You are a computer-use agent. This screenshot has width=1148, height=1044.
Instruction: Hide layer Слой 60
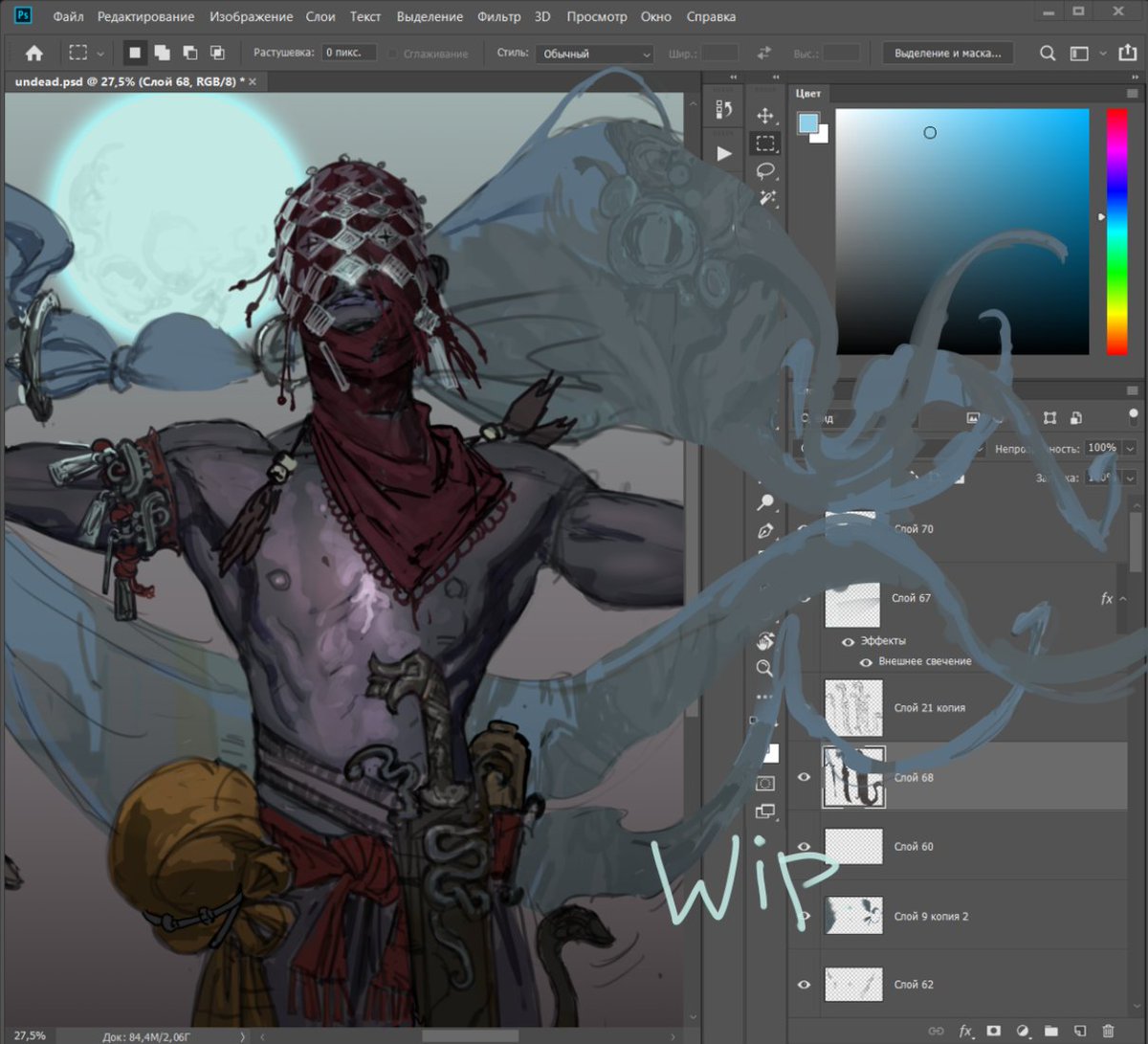804,846
